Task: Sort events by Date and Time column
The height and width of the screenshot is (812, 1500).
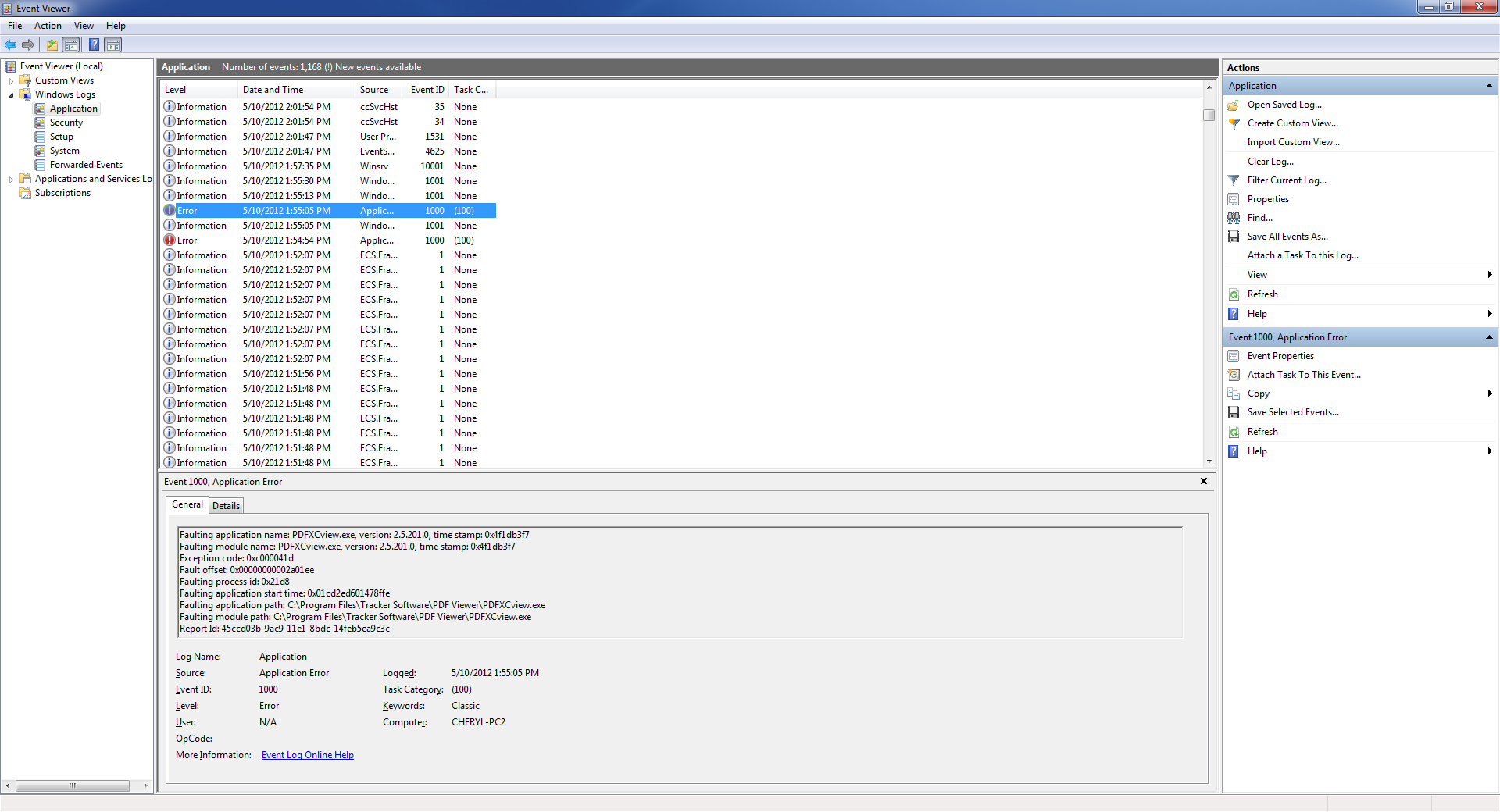Action: pyautogui.click(x=296, y=90)
